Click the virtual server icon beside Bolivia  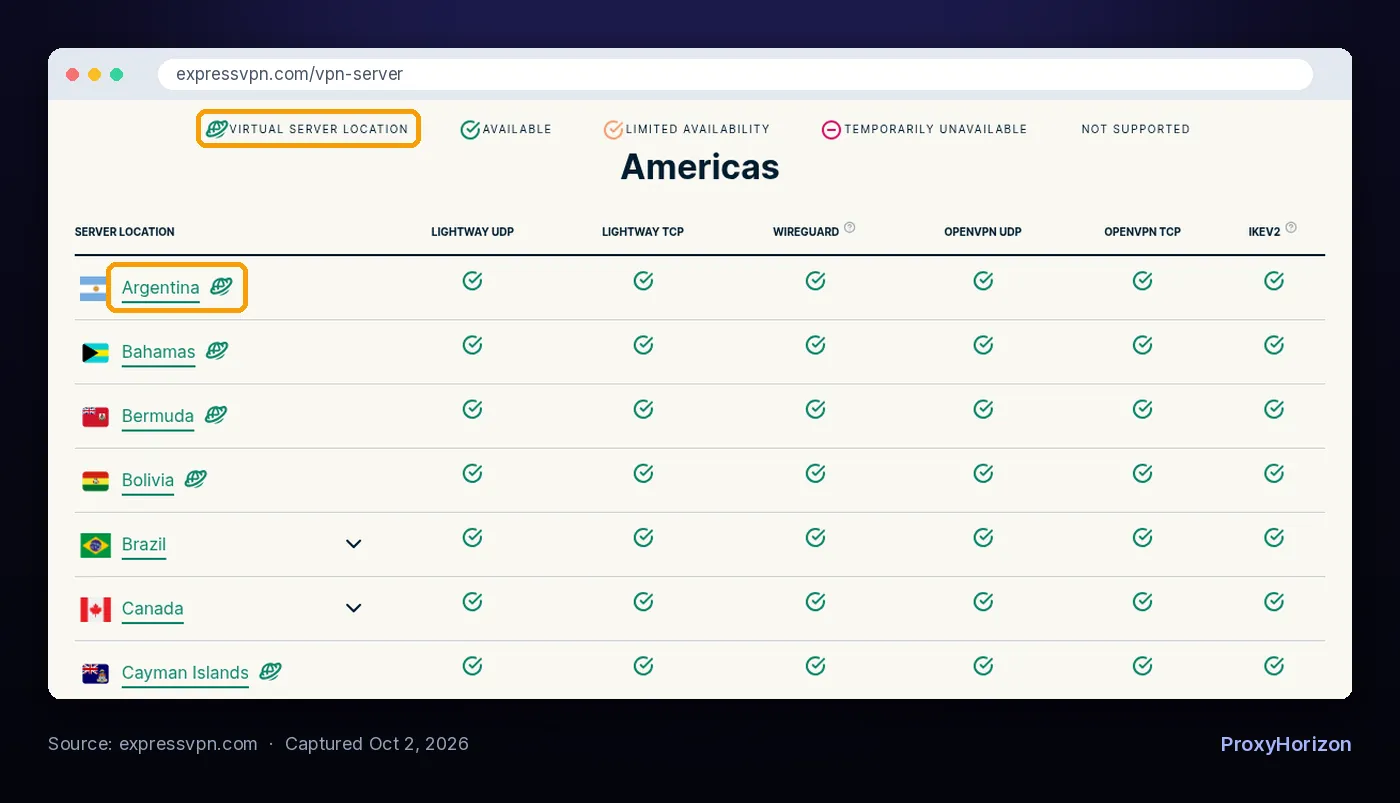196,478
